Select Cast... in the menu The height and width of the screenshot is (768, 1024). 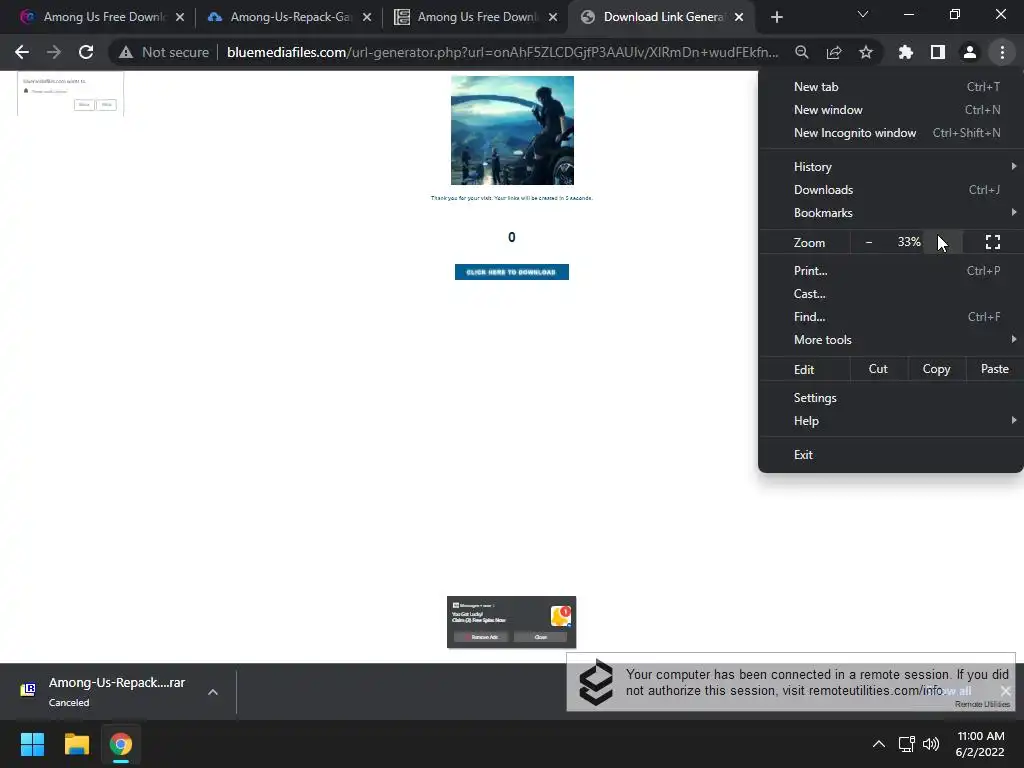coord(890,294)
